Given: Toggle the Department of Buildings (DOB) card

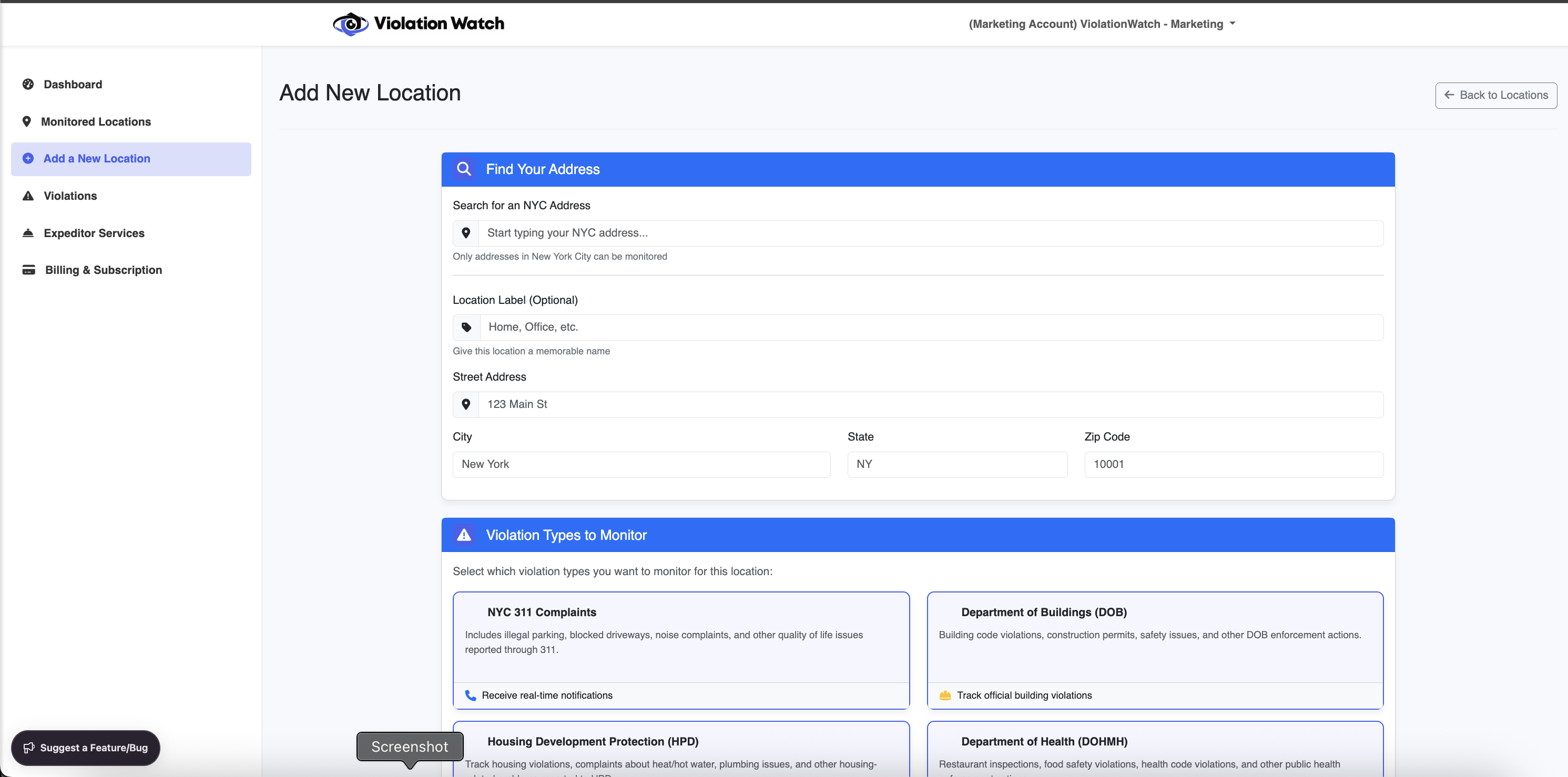Looking at the screenshot, I should coord(1155,650).
